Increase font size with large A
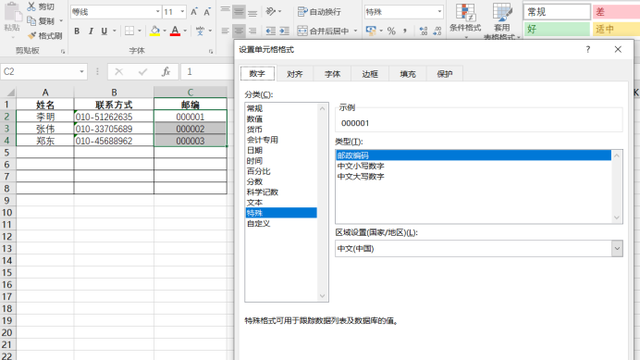 coord(194,12)
